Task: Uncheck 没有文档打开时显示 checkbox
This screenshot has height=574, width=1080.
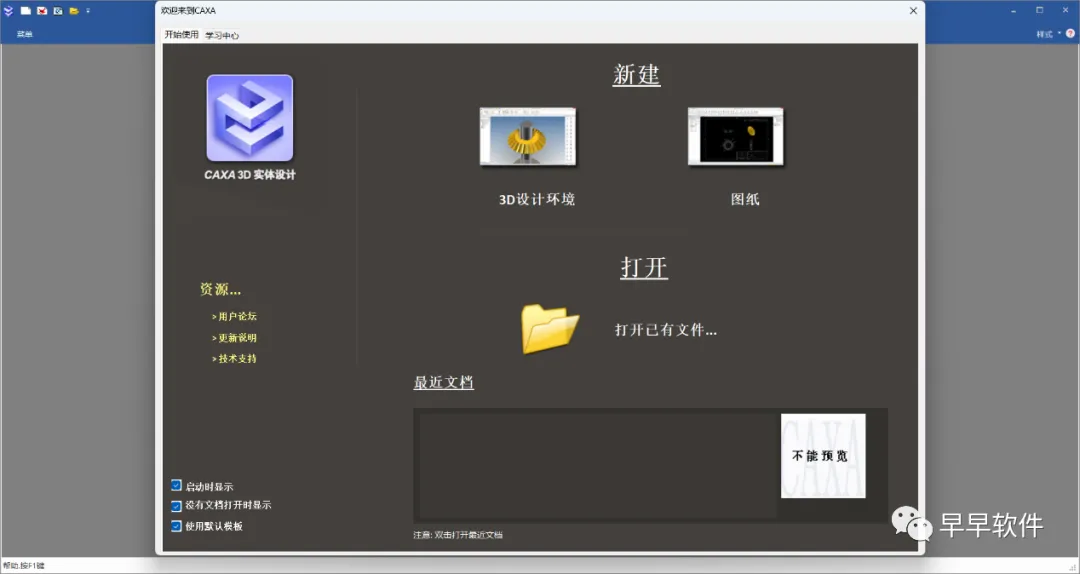Action: [x=176, y=506]
